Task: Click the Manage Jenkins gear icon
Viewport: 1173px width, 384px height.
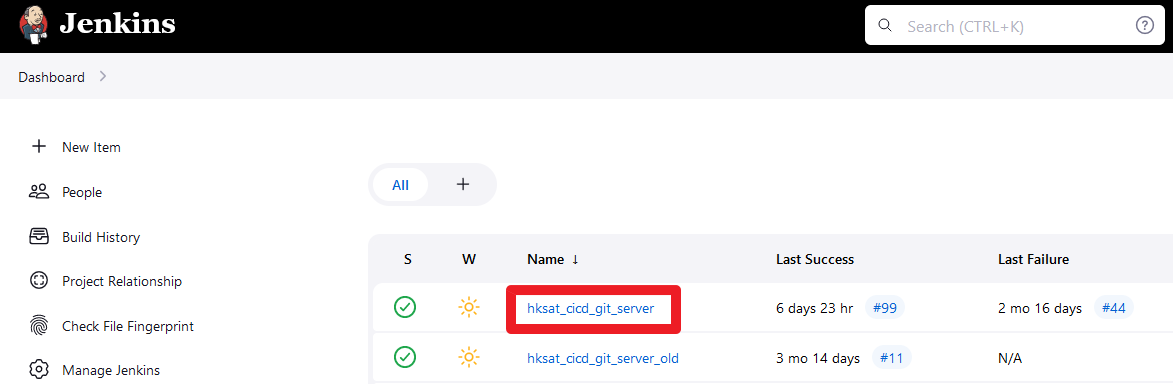Action: [x=38, y=370]
